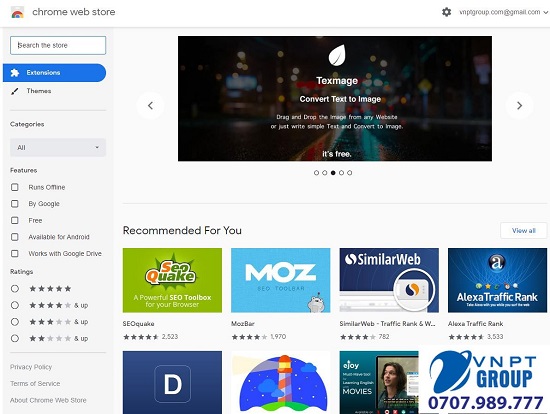Click the Extensions puzzle piece icon

15,73
